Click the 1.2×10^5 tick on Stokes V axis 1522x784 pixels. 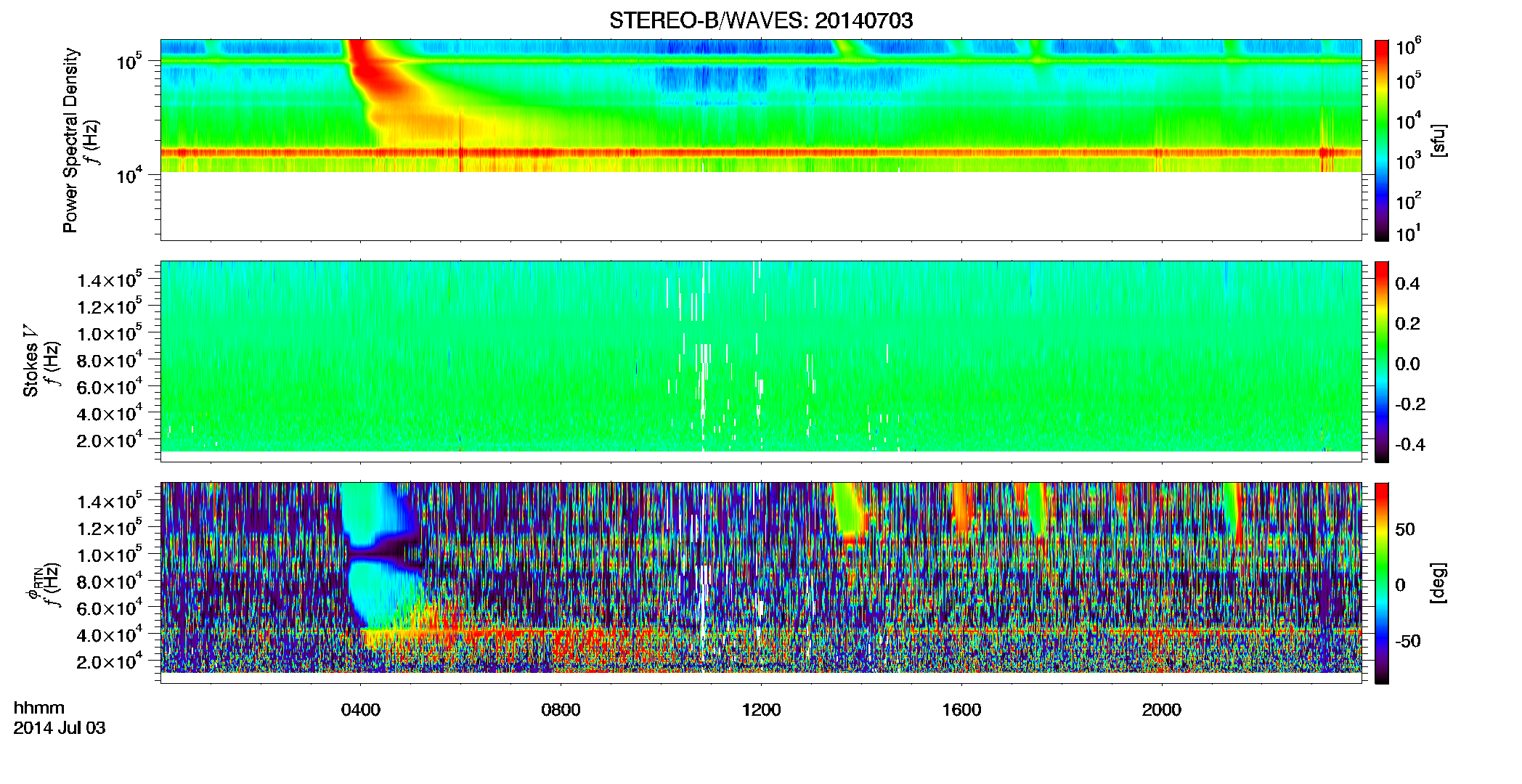pos(109,307)
